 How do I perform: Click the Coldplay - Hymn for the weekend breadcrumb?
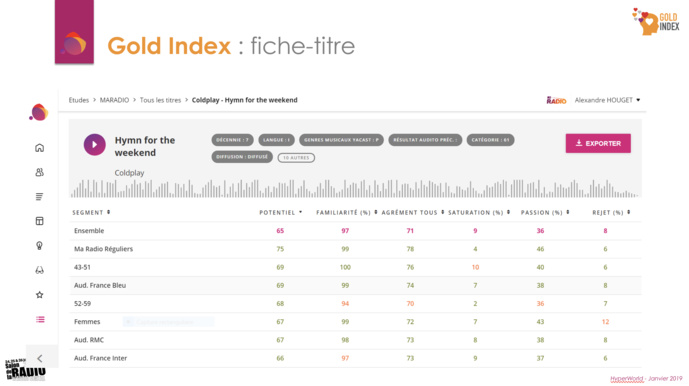point(244,100)
